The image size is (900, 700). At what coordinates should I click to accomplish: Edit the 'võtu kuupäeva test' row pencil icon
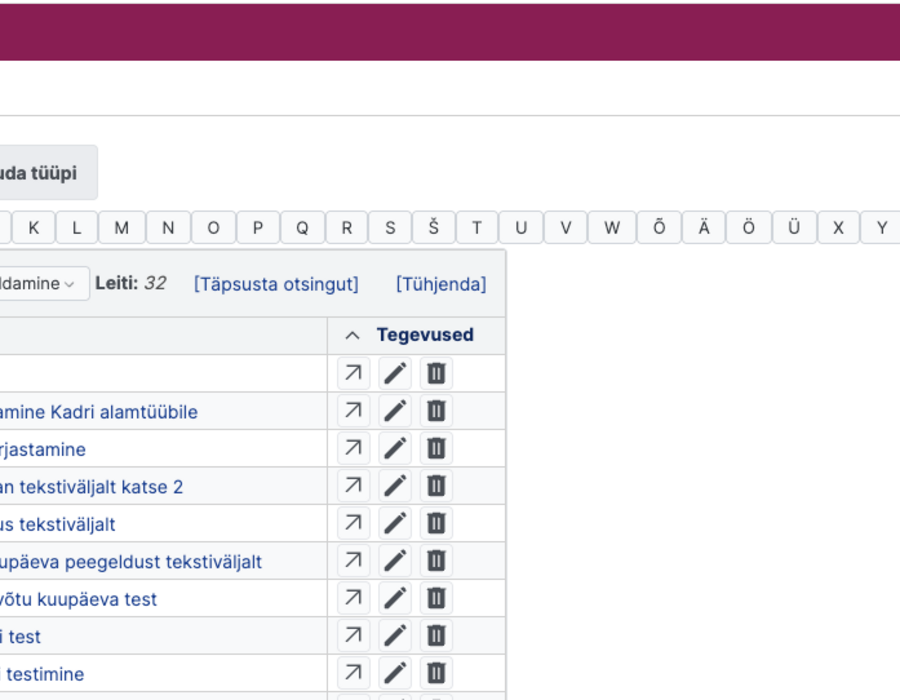(395, 598)
